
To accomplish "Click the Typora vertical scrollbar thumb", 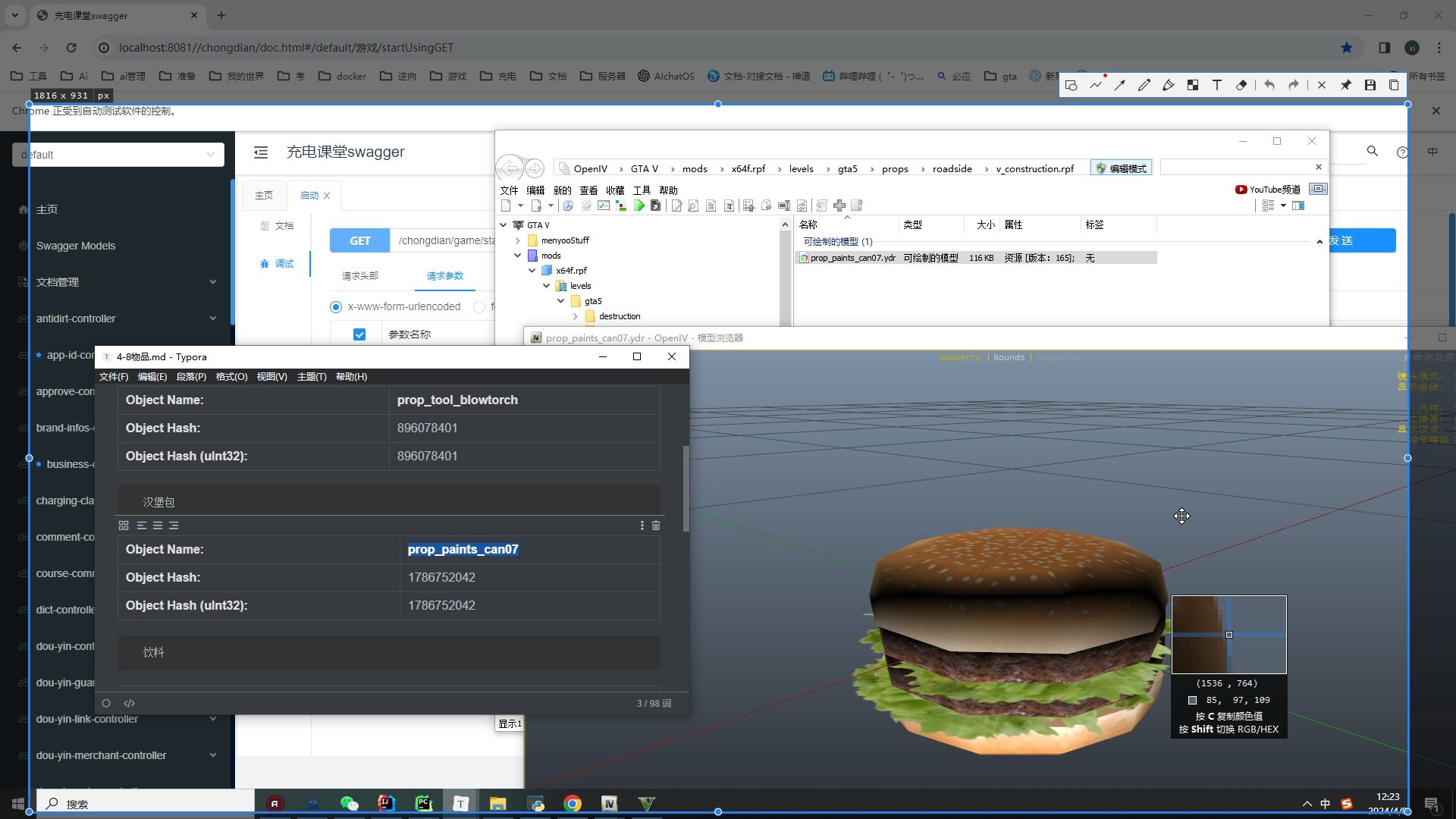I will pos(686,488).
